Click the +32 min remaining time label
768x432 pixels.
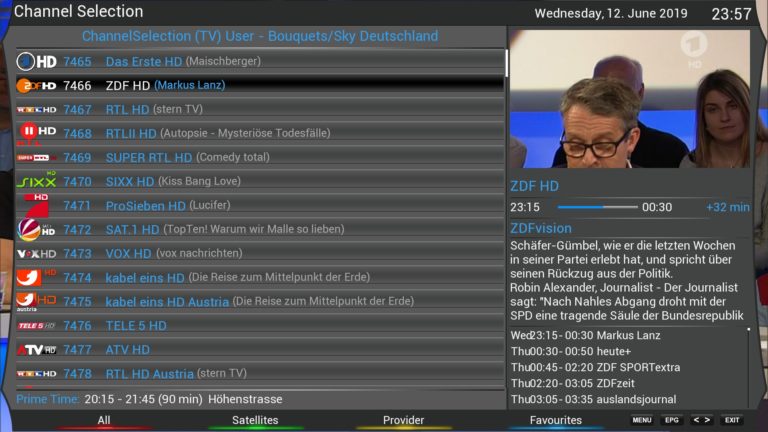(727, 207)
